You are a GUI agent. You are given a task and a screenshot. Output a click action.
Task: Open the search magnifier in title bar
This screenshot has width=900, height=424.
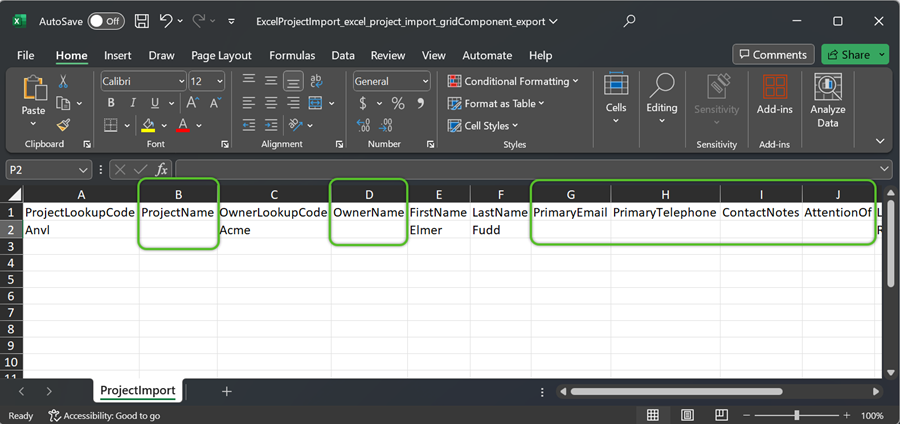(629, 21)
